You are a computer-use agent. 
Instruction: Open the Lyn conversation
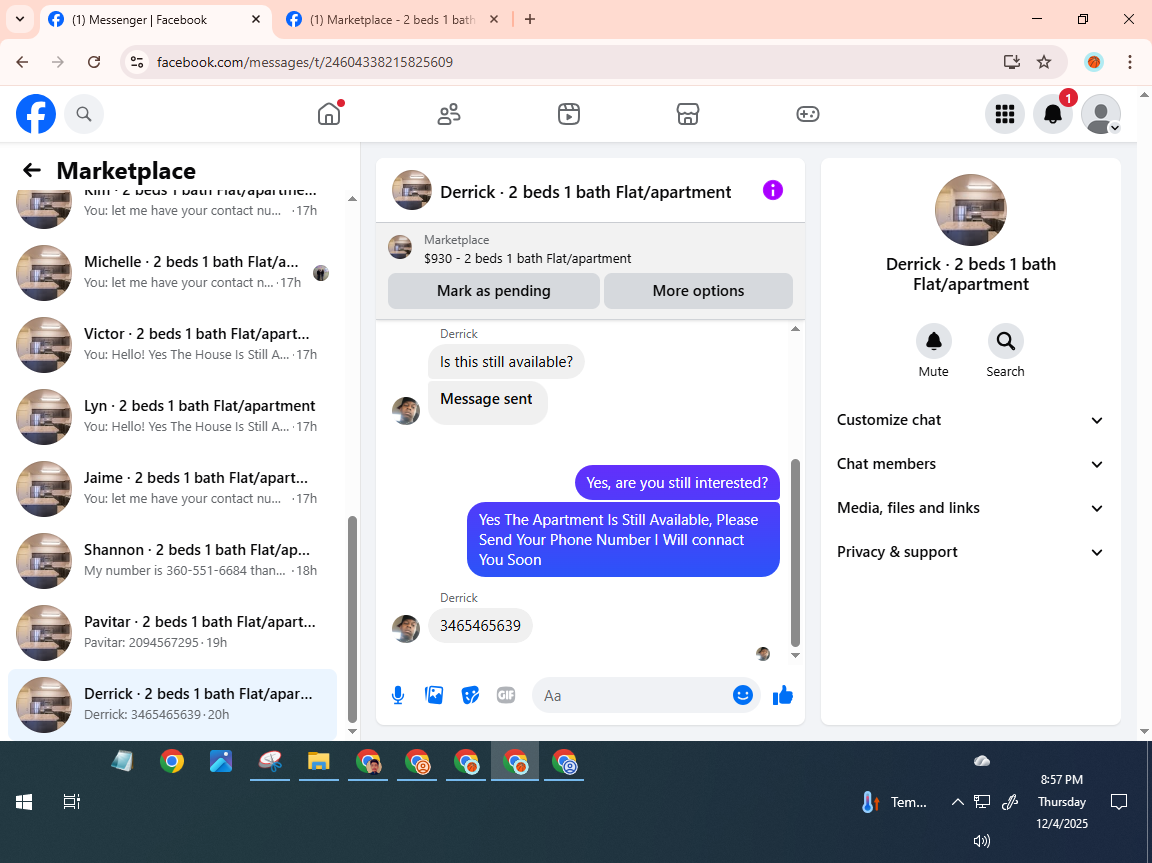point(173,416)
